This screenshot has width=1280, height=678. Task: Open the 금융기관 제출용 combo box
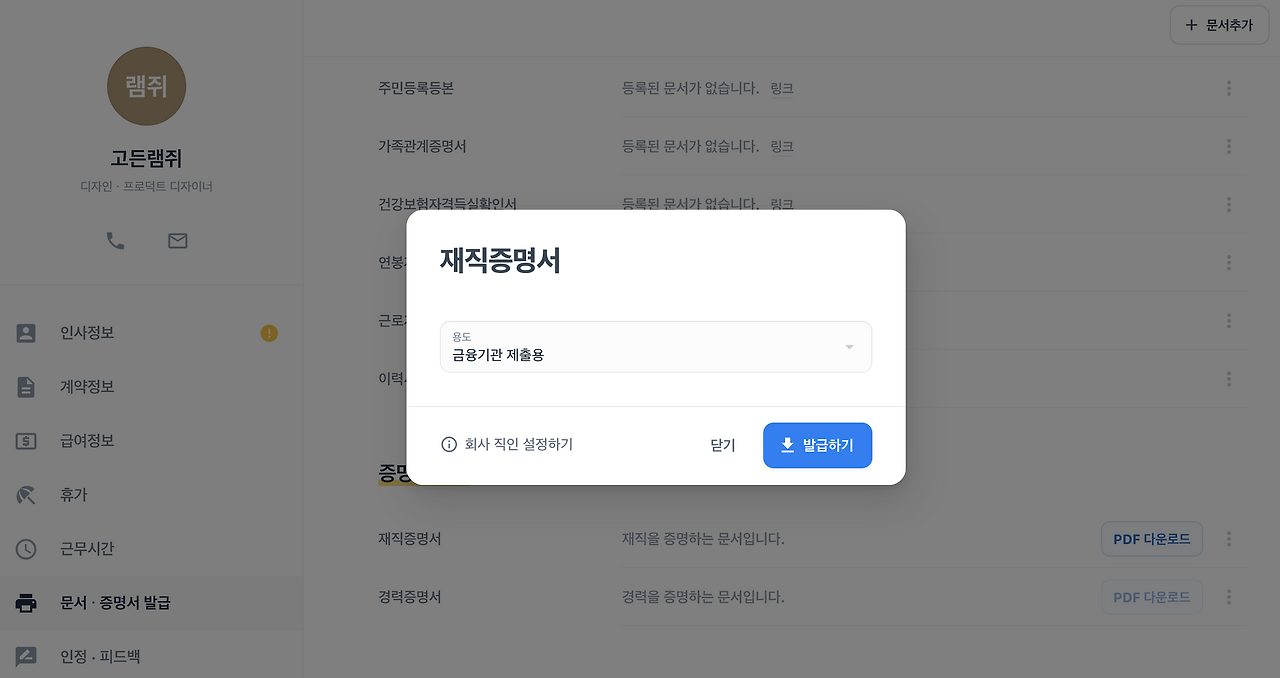click(x=656, y=347)
